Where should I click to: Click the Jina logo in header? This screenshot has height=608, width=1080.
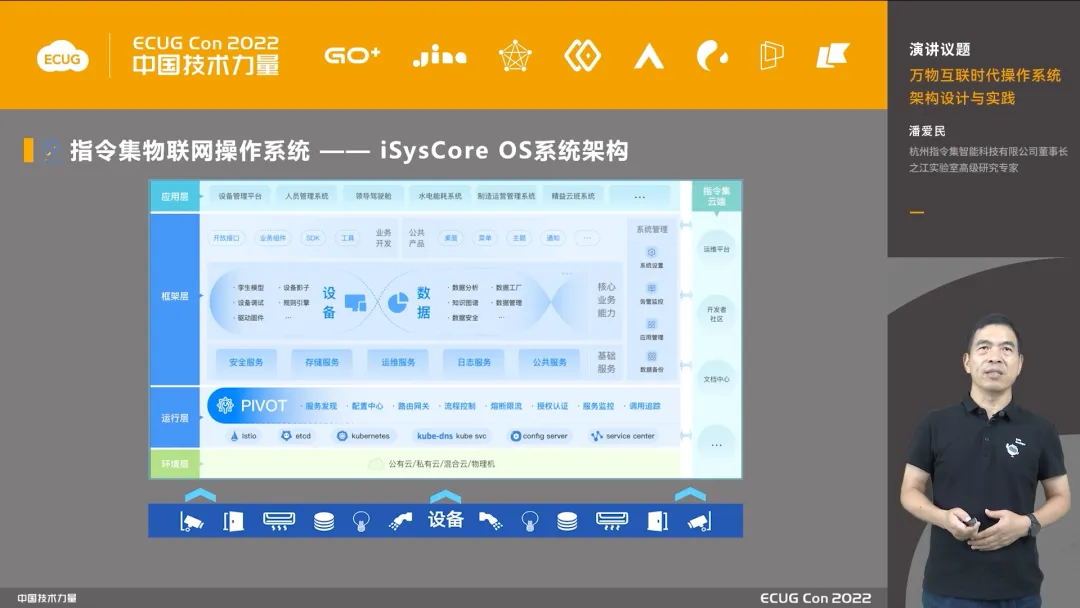pyautogui.click(x=439, y=57)
